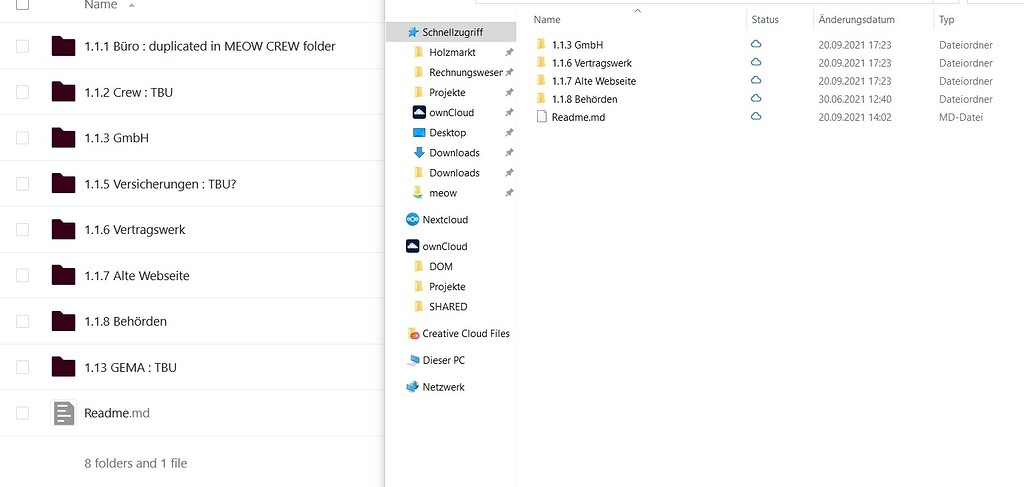Image resolution: width=1024 pixels, height=487 pixels.
Task: Open 1.1.5 Versicherungen : TBU? folder link
Action: pos(160,183)
